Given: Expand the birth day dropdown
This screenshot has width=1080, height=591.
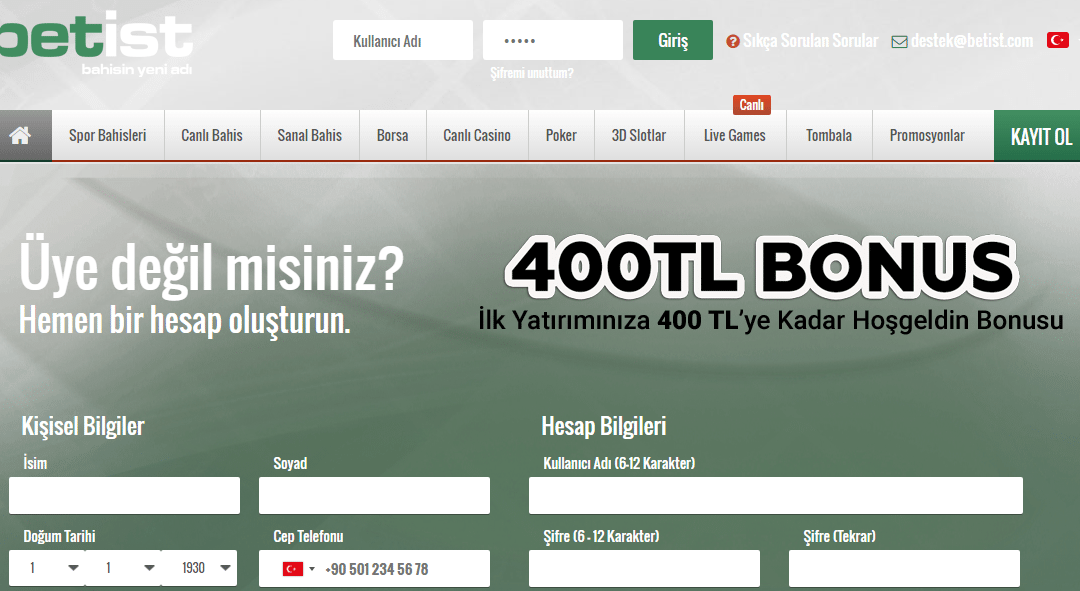Looking at the screenshot, I should pos(47,568).
